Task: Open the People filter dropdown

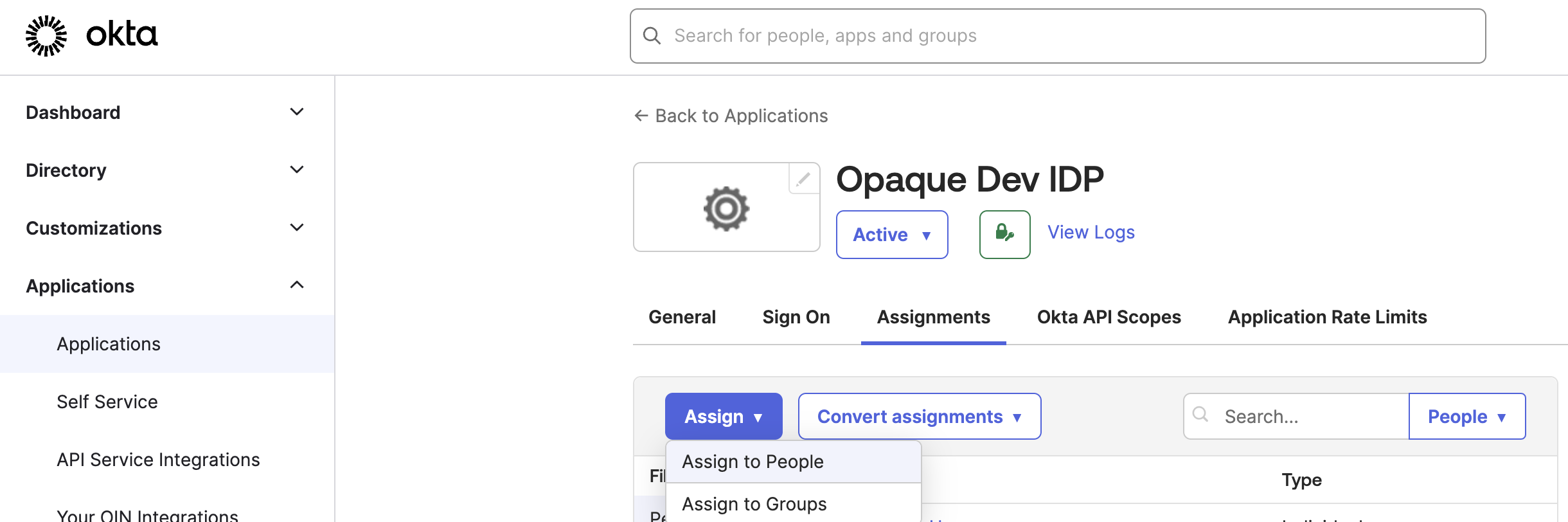Action: [x=1466, y=417]
